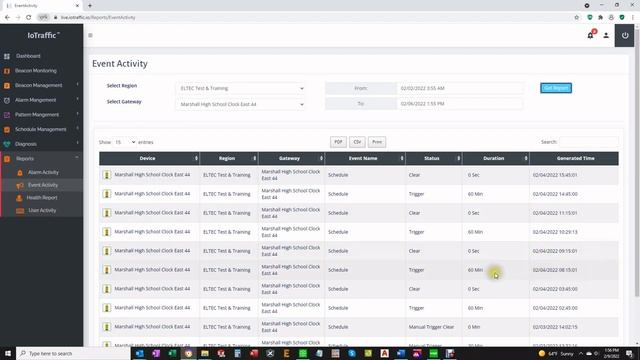Screen dimensions: 640x360
Task: Click the table Search box
Action: [589, 142]
